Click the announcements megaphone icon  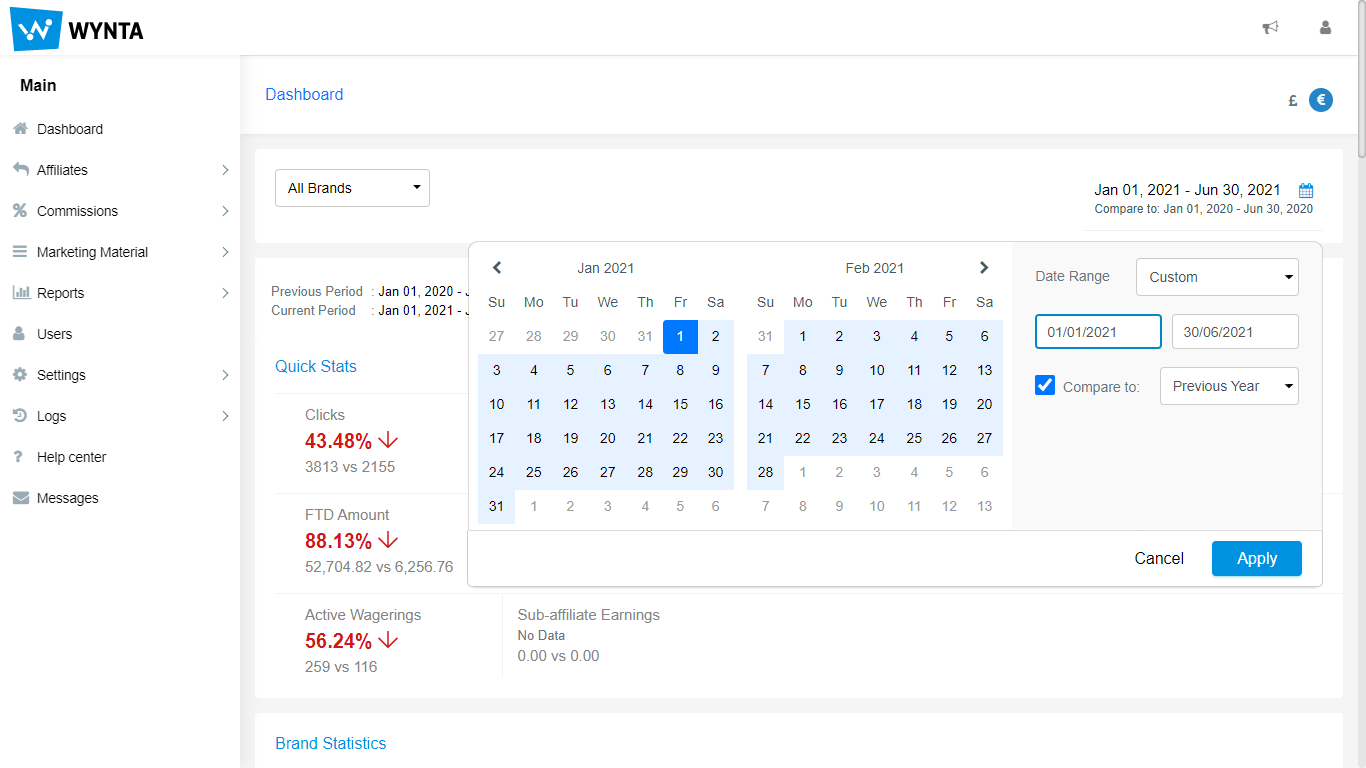[1270, 28]
